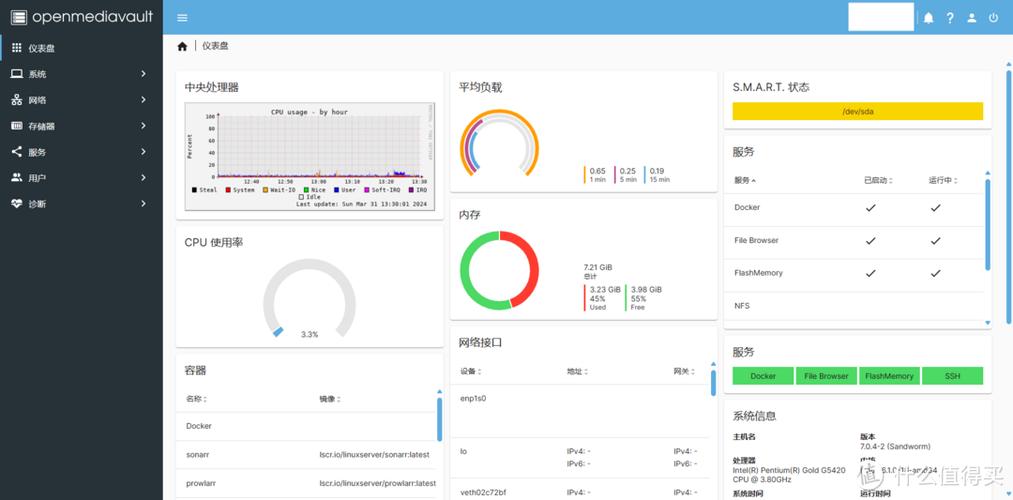Click the openmediavault logo
Image resolution: width=1013 pixels, height=500 pixels.
coord(82,17)
